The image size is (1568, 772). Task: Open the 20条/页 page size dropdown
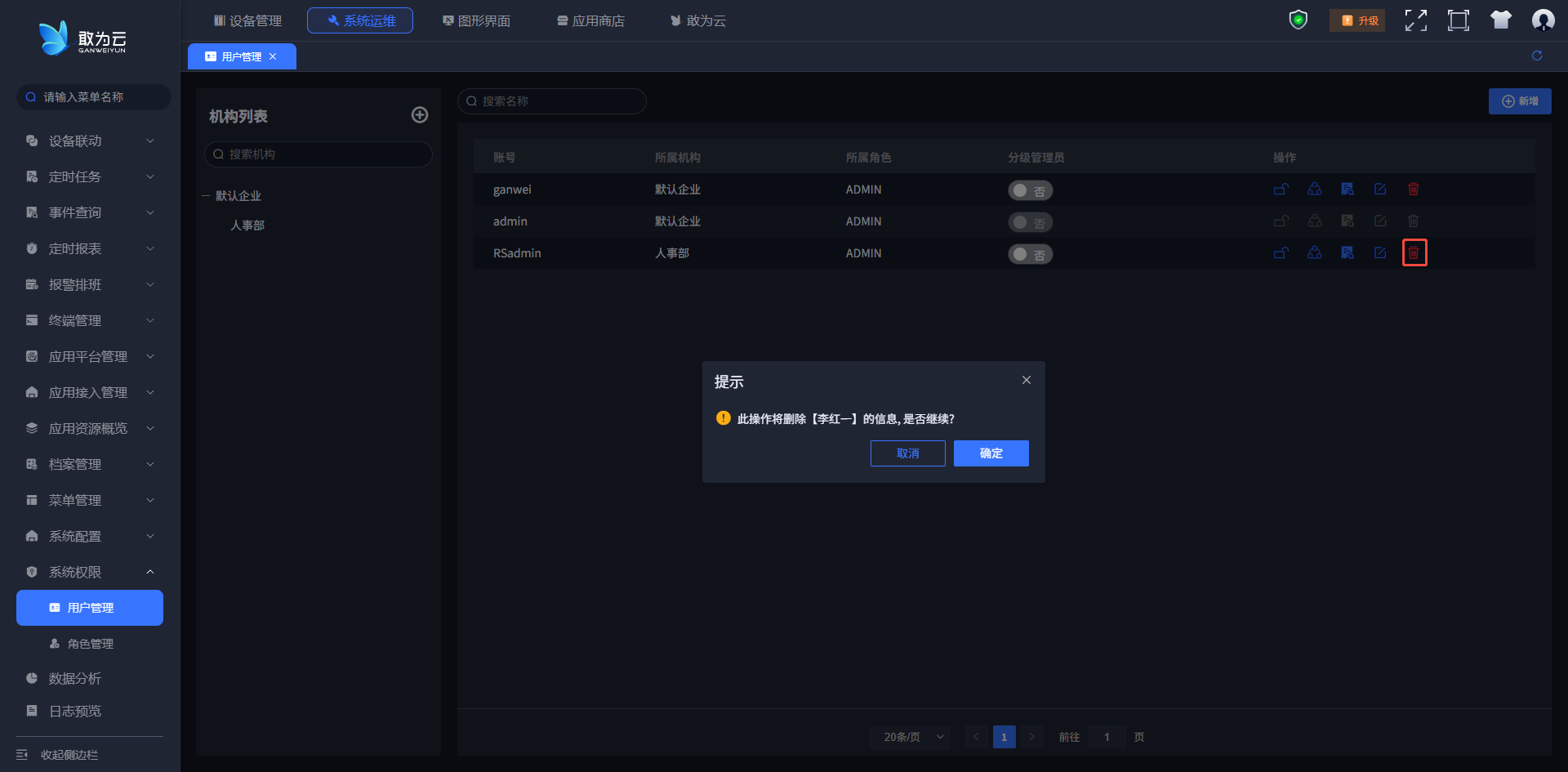pos(911,737)
